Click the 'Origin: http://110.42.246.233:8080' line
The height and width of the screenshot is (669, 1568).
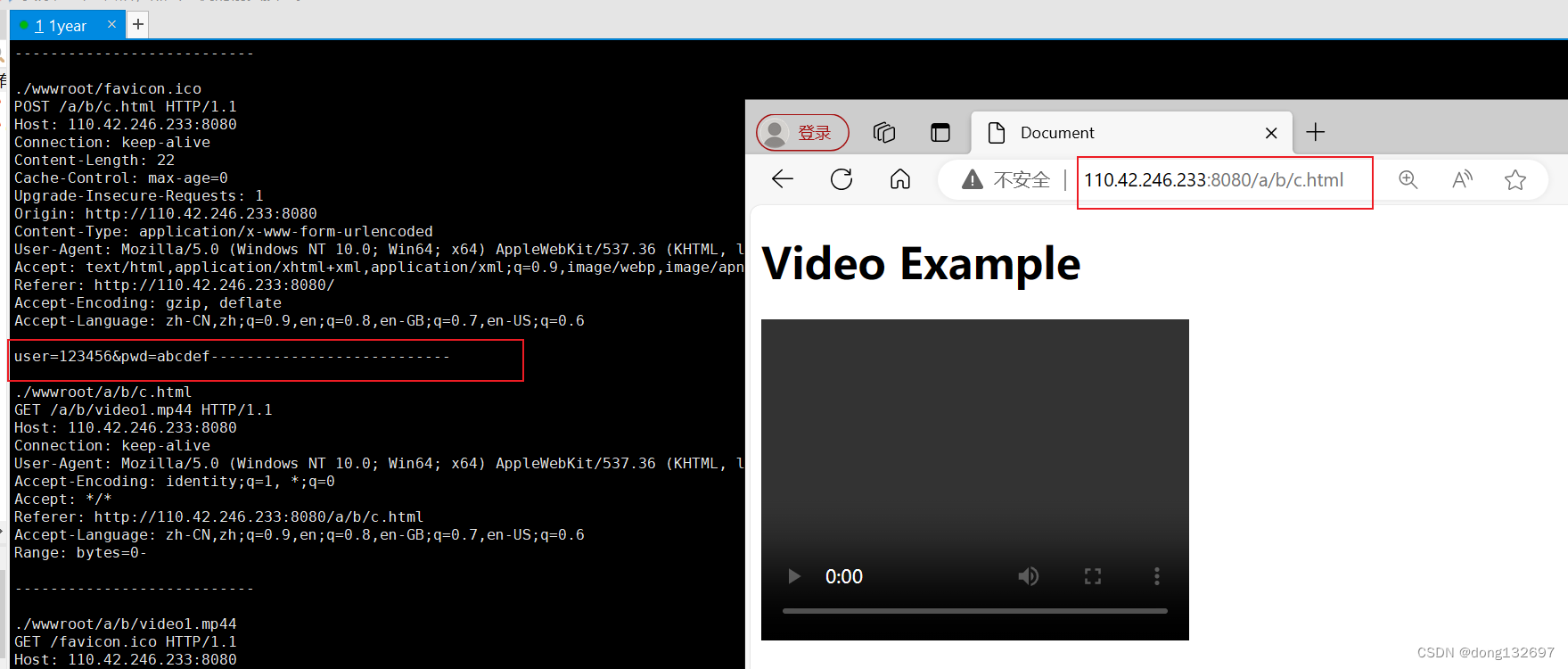pyautogui.click(x=166, y=213)
